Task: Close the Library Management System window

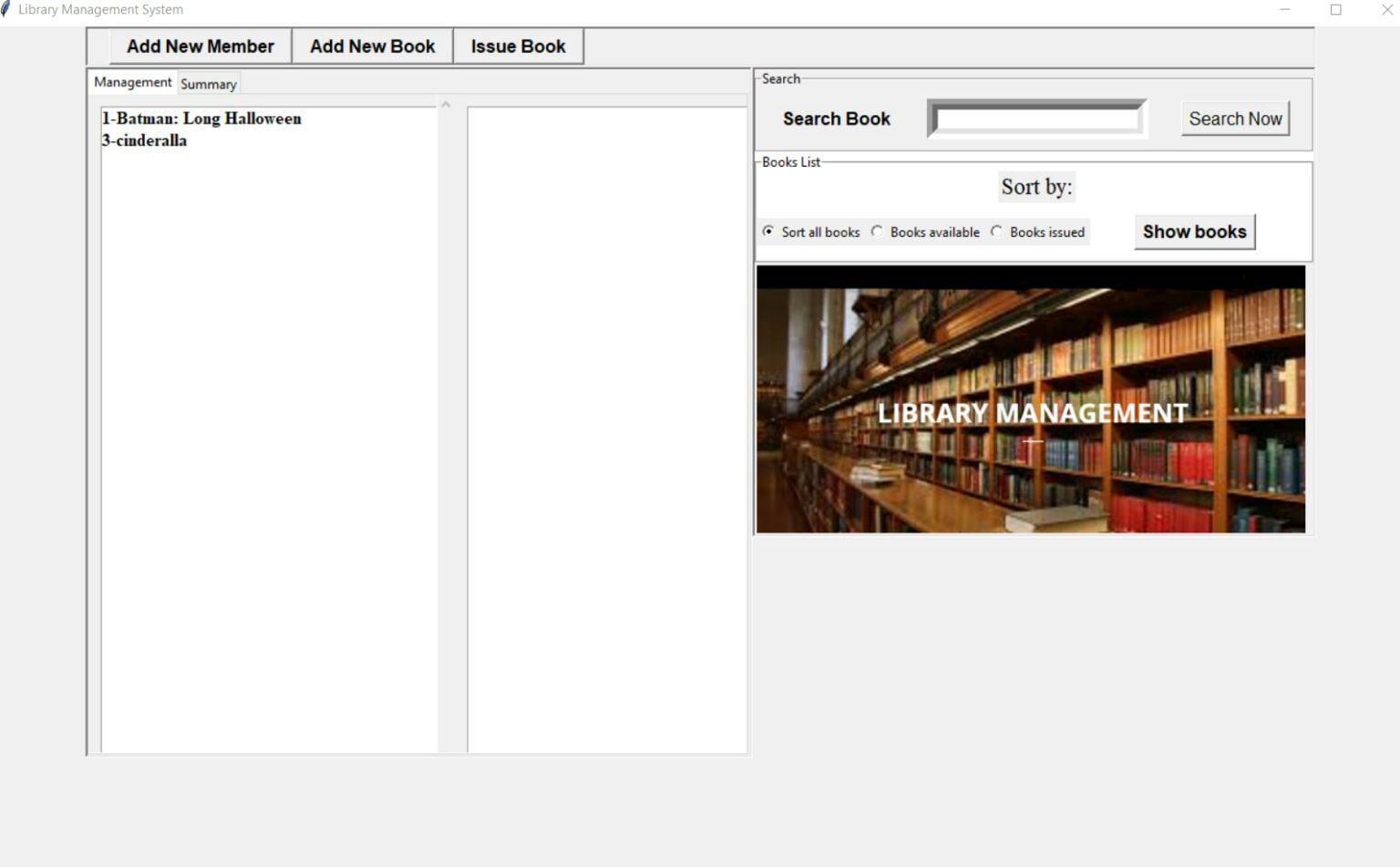Action: click(1387, 9)
